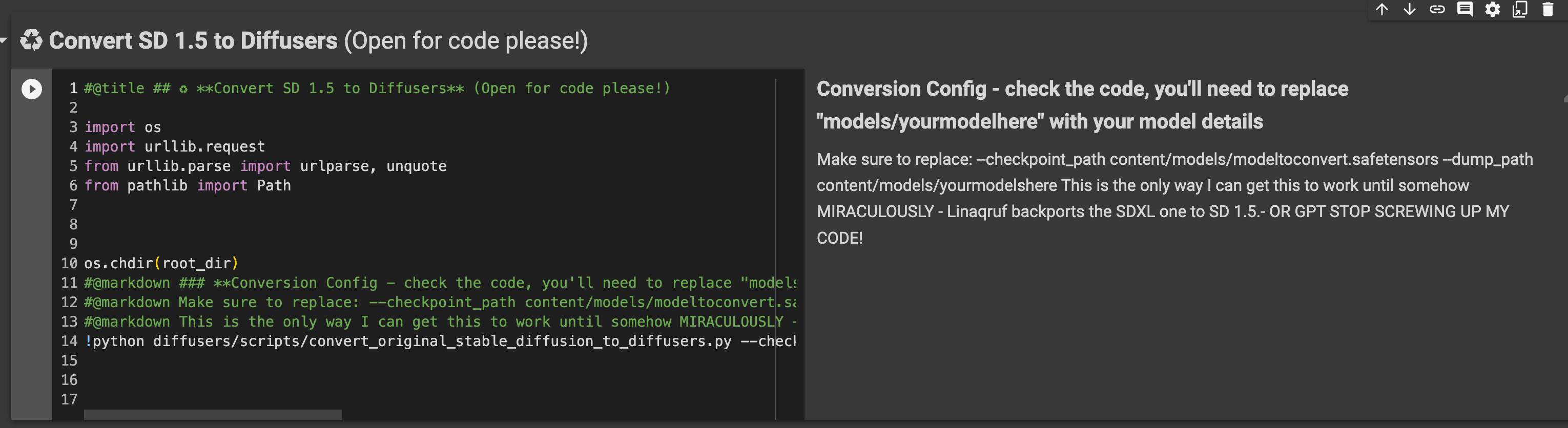
Task: Run the Convert SD 1.5 cell
Action: point(32,90)
